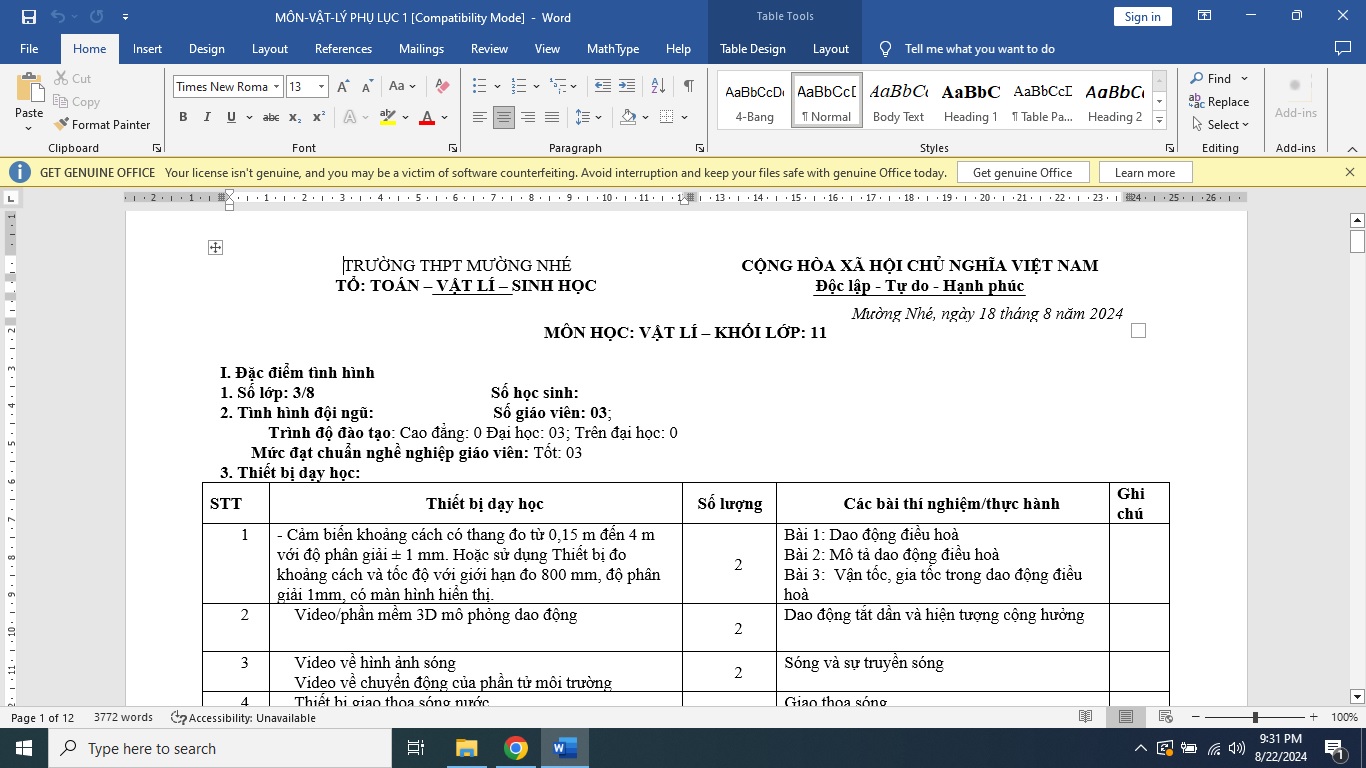Toggle Italic formatting
Image resolution: width=1366 pixels, height=768 pixels.
pyautogui.click(x=207, y=117)
